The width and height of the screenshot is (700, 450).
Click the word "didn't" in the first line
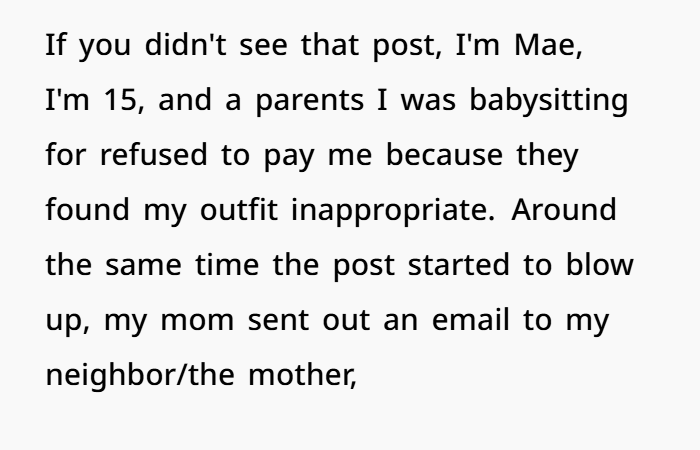[x=185, y=45]
